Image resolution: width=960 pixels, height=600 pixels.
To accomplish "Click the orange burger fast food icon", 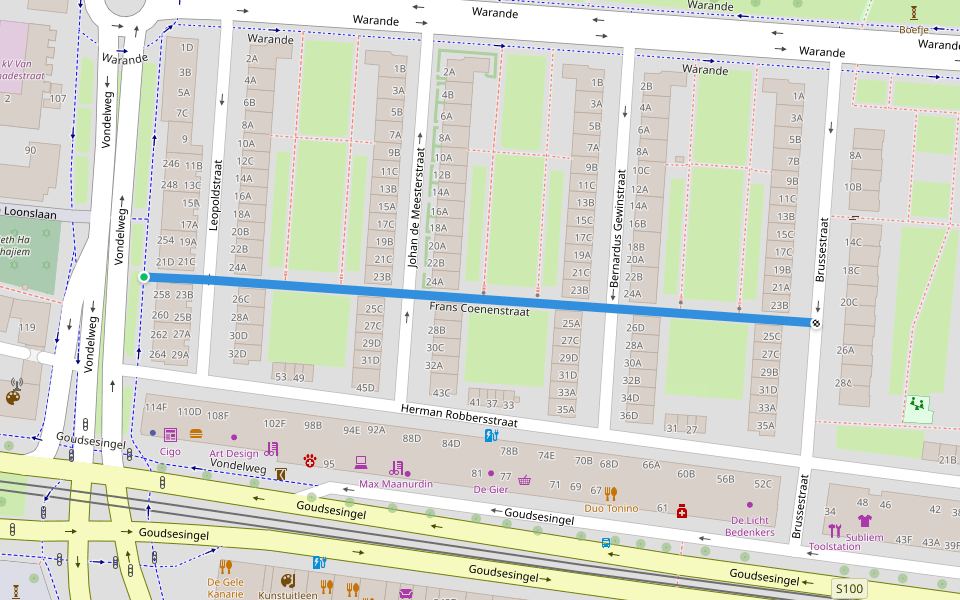I will pyautogui.click(x=196, y=434).
